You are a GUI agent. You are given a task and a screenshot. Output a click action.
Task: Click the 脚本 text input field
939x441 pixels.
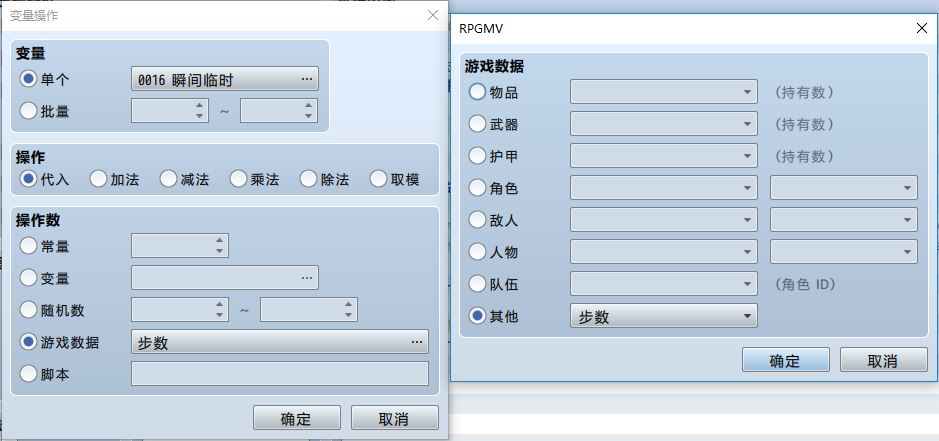point(280,374)
